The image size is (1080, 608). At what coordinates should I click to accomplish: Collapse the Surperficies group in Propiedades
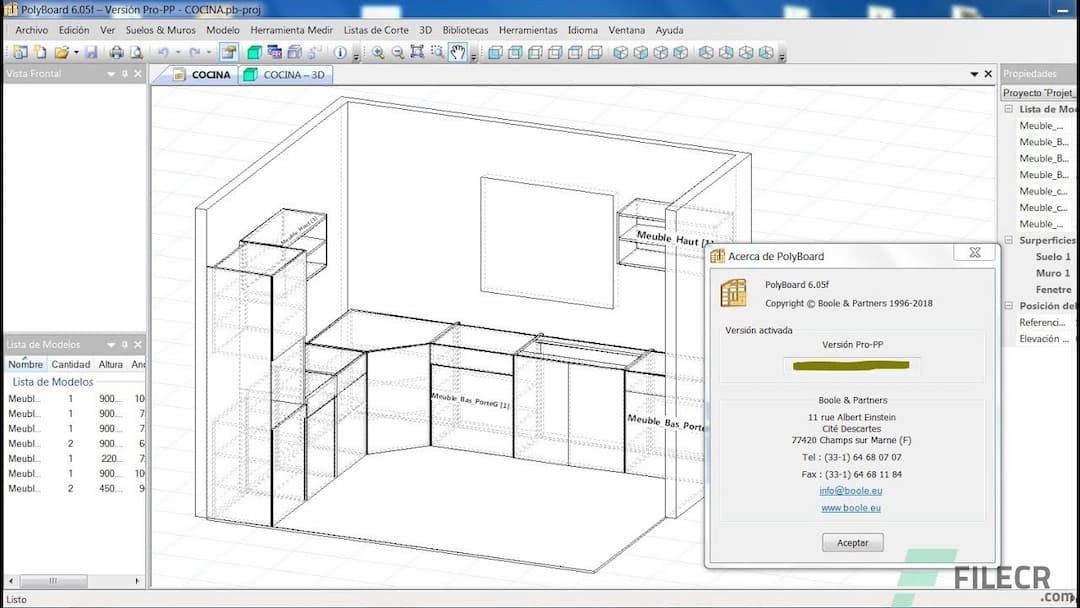point(1008,240)
